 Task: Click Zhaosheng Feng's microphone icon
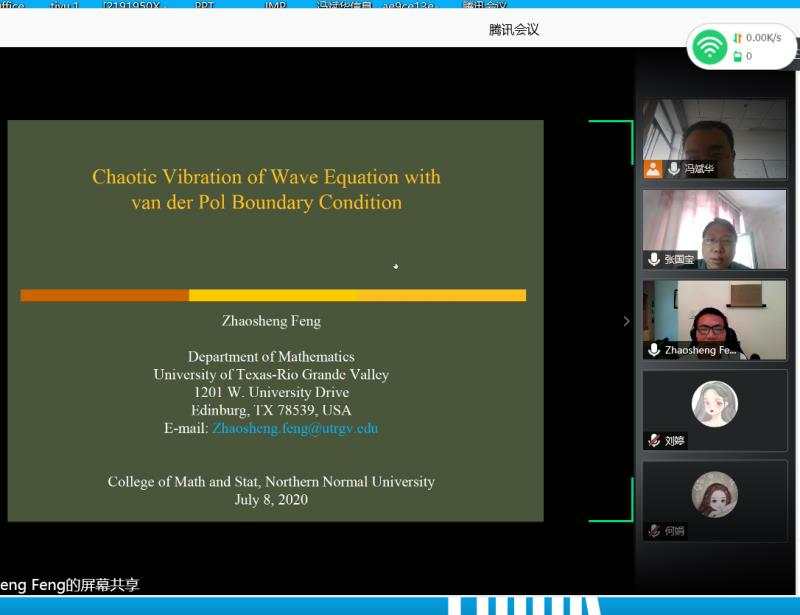coord(654,350)
